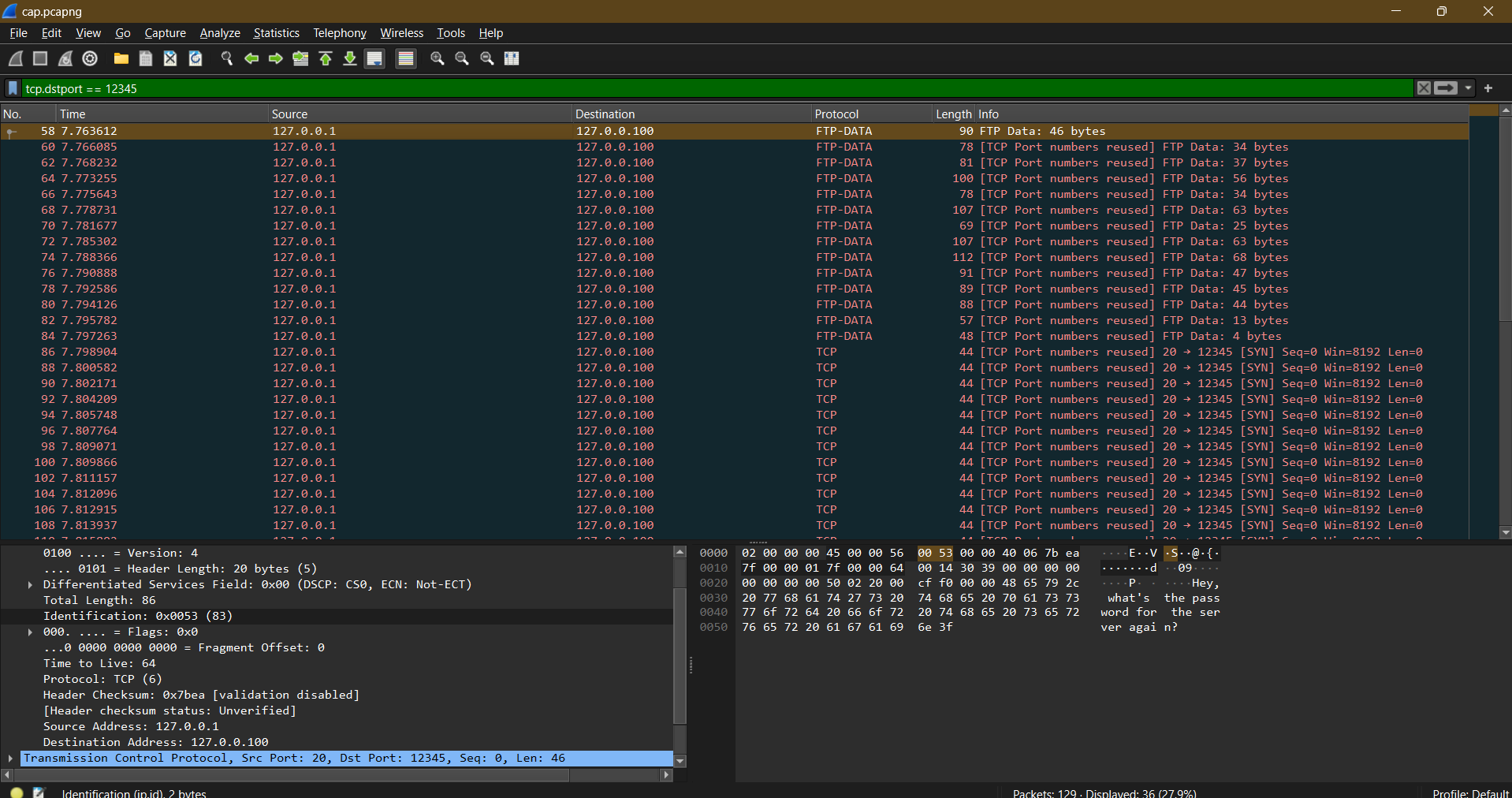Toggle packet list colorization button
The image size is (1512, 798).
405,58
